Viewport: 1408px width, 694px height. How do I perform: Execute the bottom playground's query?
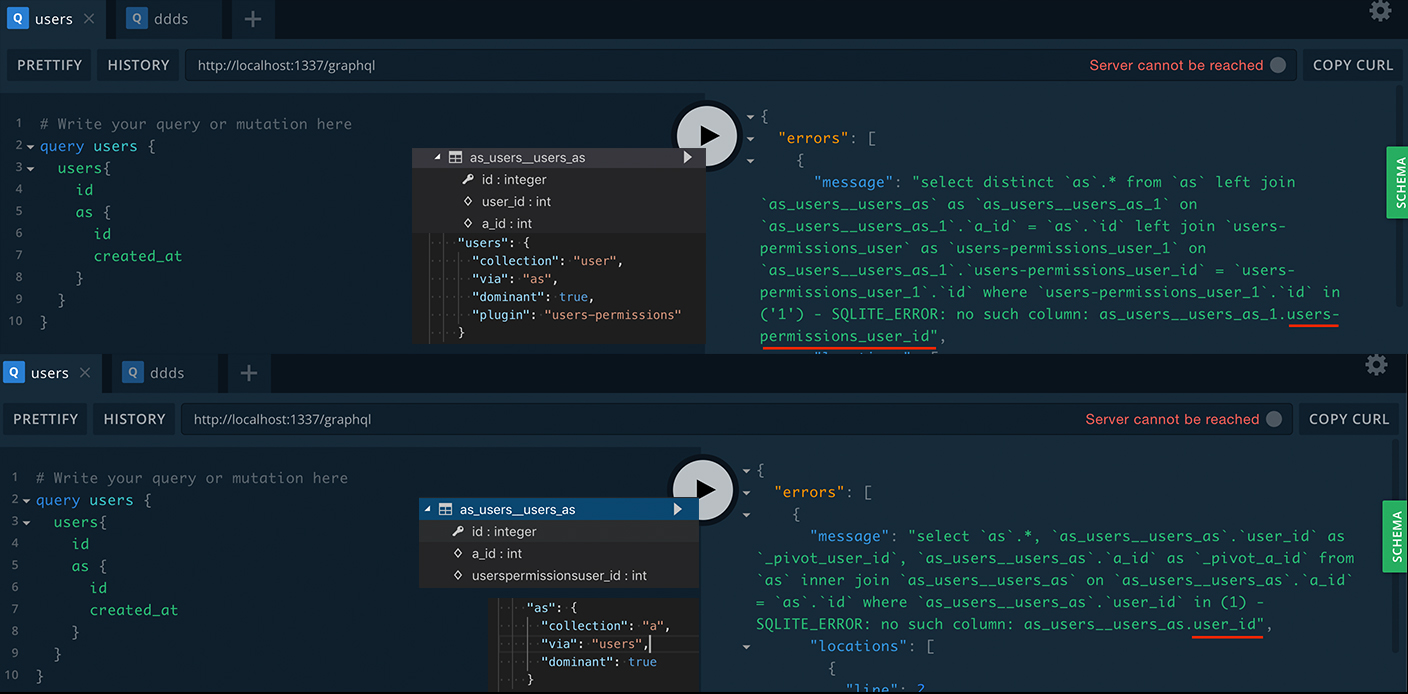[x=704, y=490]
